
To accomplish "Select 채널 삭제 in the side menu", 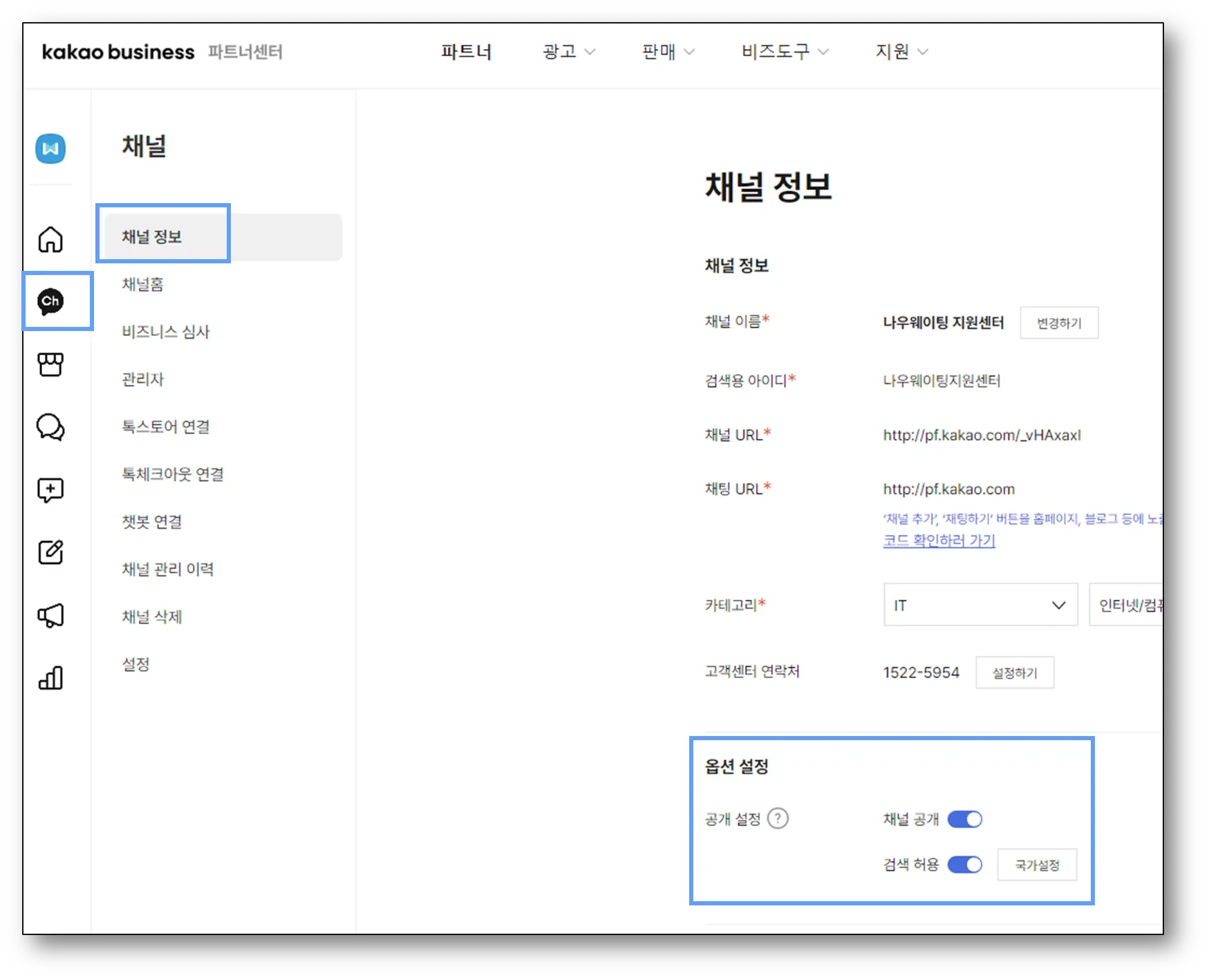I will pyautogui.click(x=152, y=617).
